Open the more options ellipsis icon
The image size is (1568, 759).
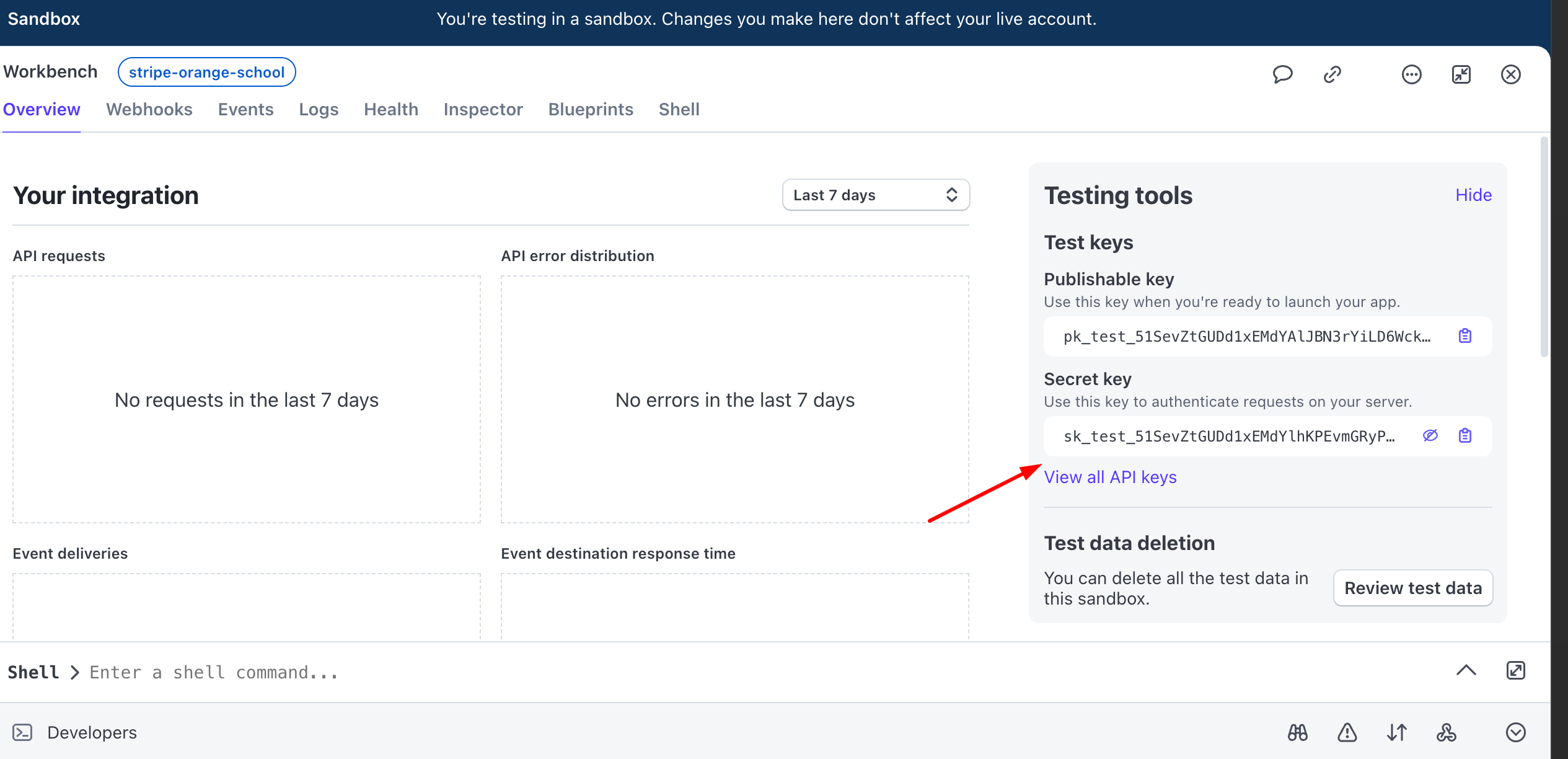coord(1411,74)
